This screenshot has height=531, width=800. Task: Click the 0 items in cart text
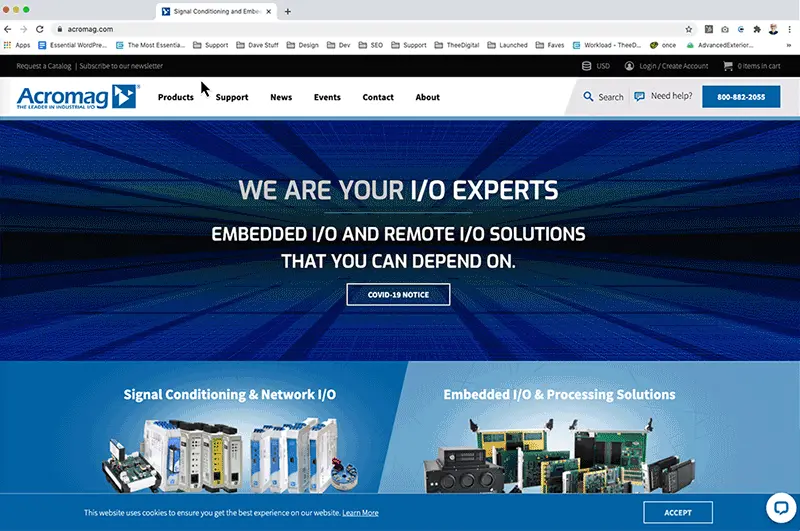(x=759, y=66)
